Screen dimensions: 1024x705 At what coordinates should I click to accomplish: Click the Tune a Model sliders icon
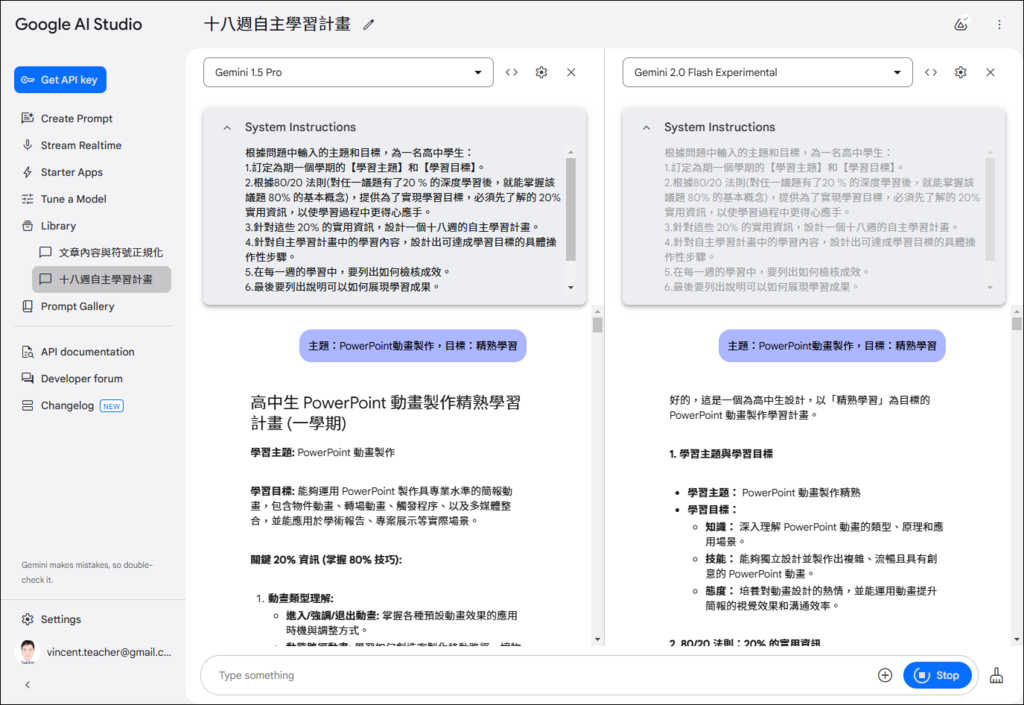27,198
